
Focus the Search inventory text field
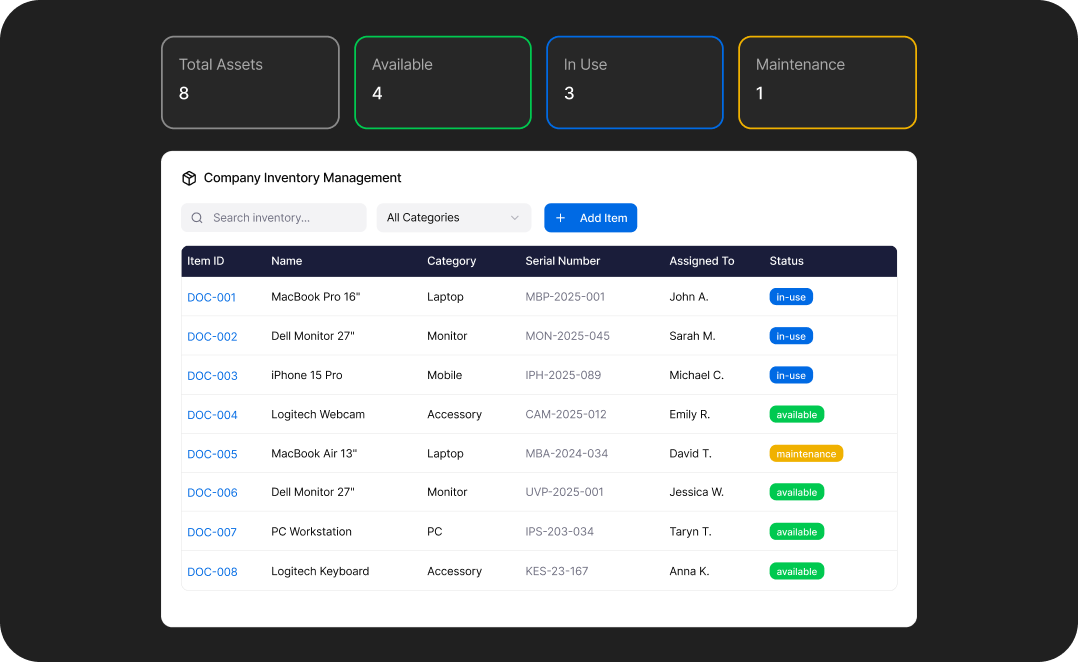point(285,218)
